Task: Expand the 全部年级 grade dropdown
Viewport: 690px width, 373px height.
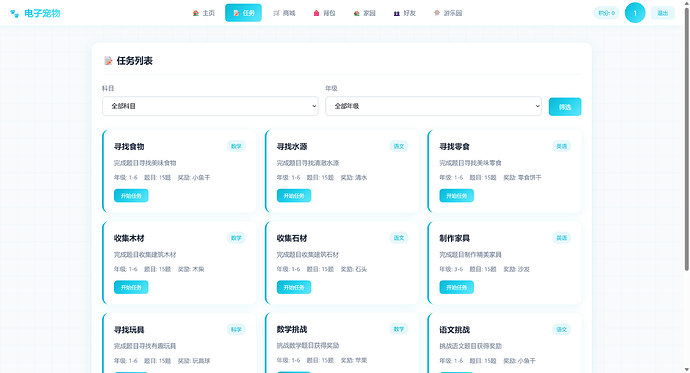Action: pos(433,106)
